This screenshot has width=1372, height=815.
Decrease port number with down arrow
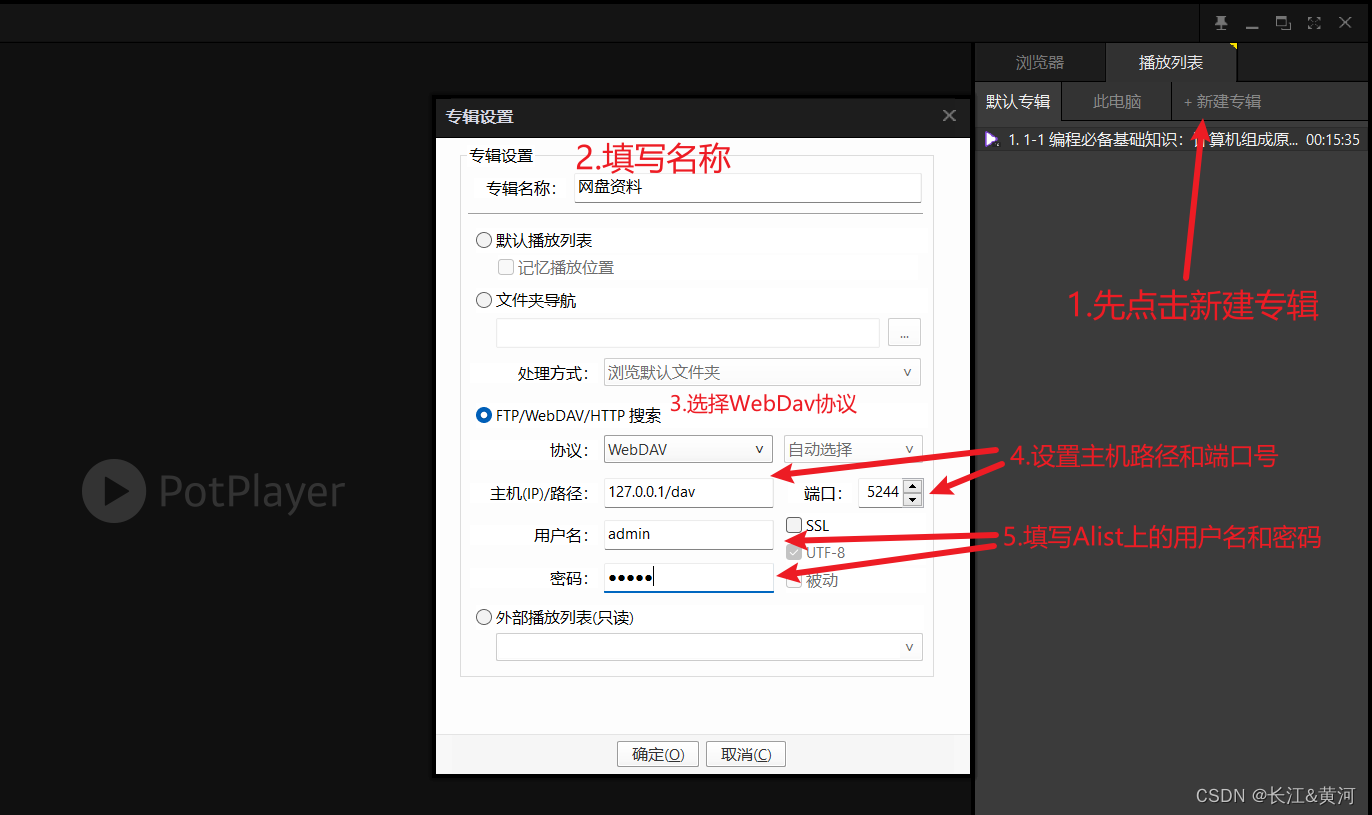[x=912, y=499]
